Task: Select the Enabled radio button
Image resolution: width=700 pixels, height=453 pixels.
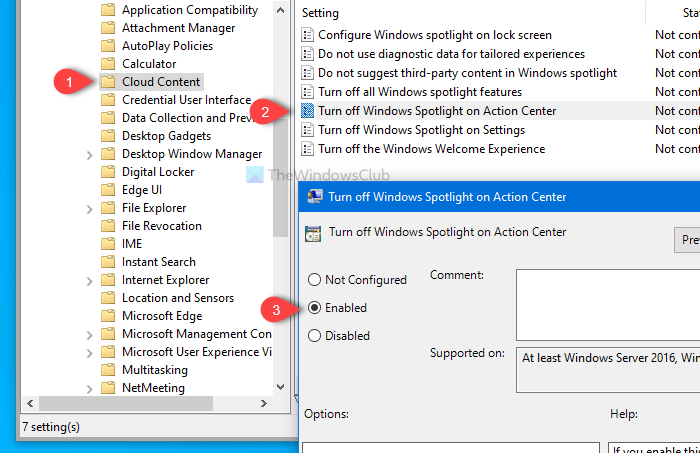Action: tap(316, 308)
